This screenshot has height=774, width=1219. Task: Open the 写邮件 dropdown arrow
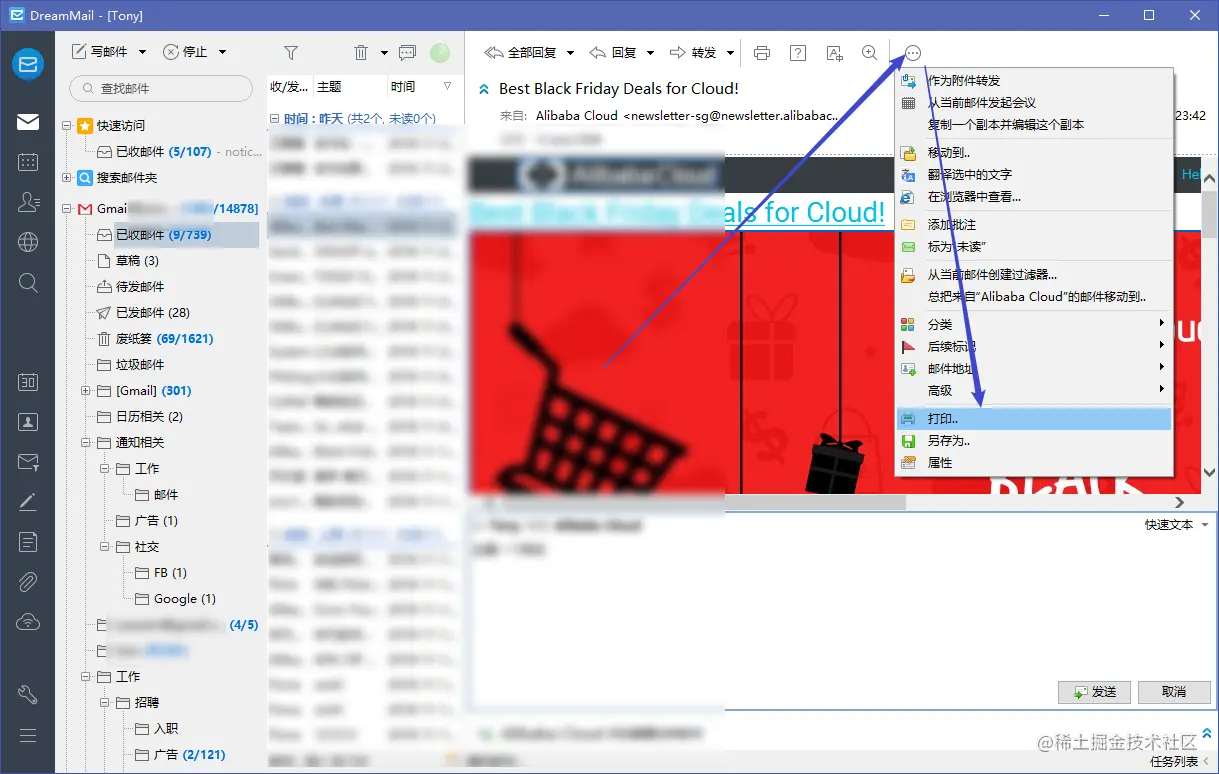click(142, 52)
